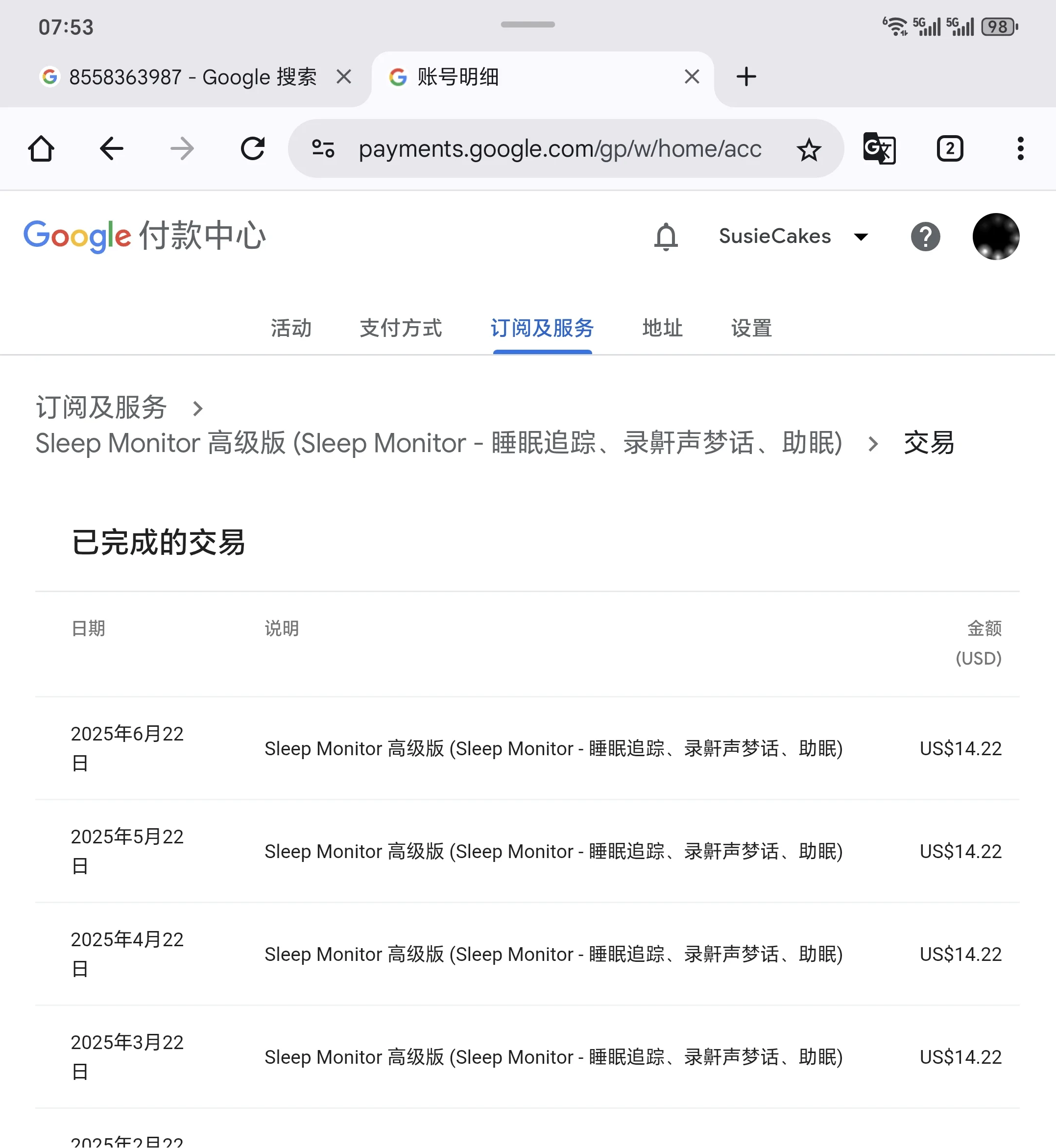1056x1148 pixels.
Task: Open site settings icon in address bar
Action: (x=323, y=148)
